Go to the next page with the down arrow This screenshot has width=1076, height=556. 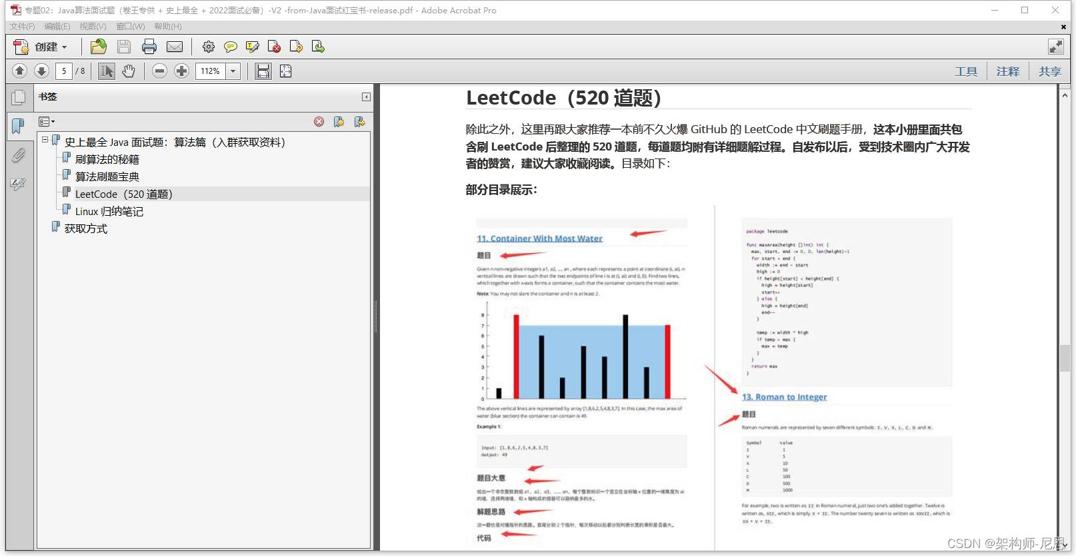pyautogui.click(x=41, y=71)
